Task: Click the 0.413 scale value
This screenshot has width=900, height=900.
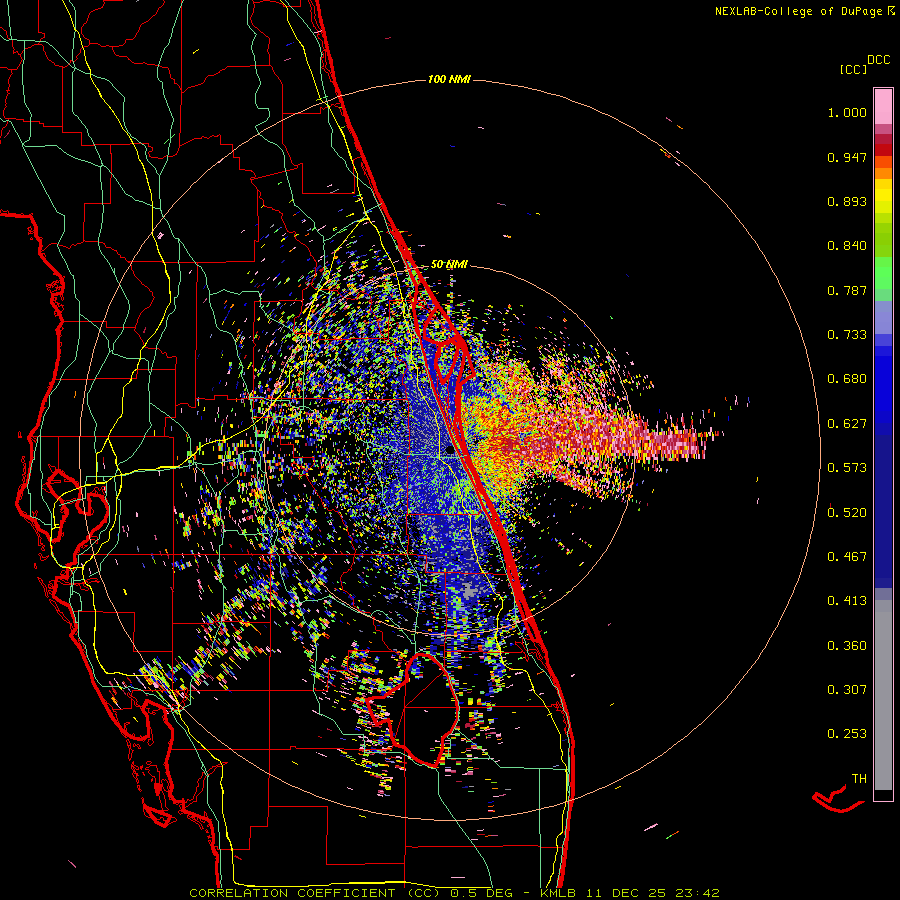Action: [x=847, y=601]
